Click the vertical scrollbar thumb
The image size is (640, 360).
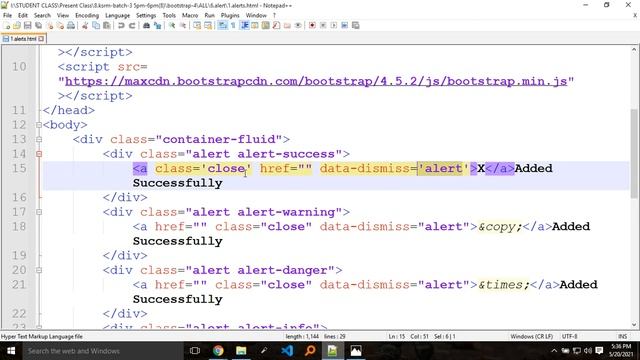point(634,153)
